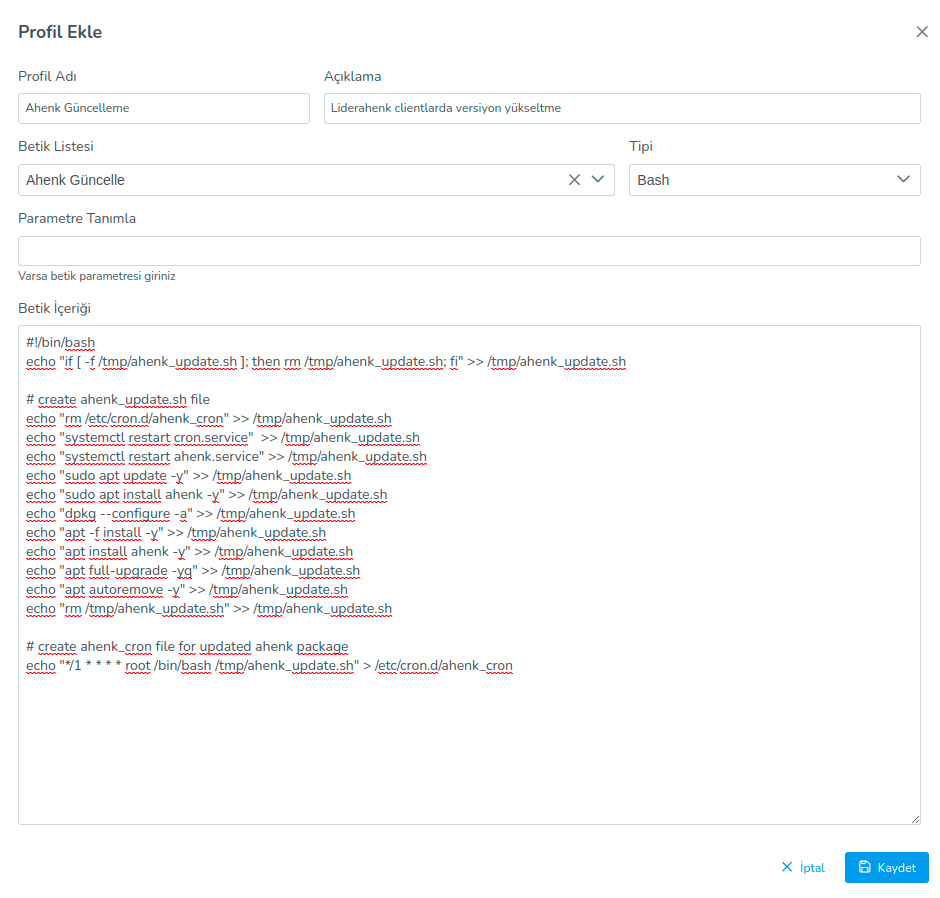Click the blank area of the script editor
Image resolution: width=940 pixels, height=898 pixels.
click(469, 750)
